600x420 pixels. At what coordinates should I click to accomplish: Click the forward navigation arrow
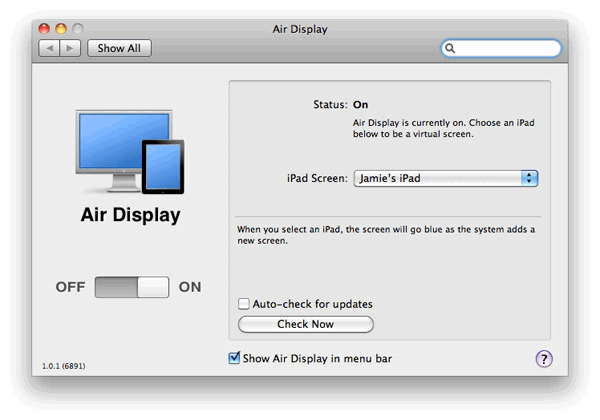(69, 48)
